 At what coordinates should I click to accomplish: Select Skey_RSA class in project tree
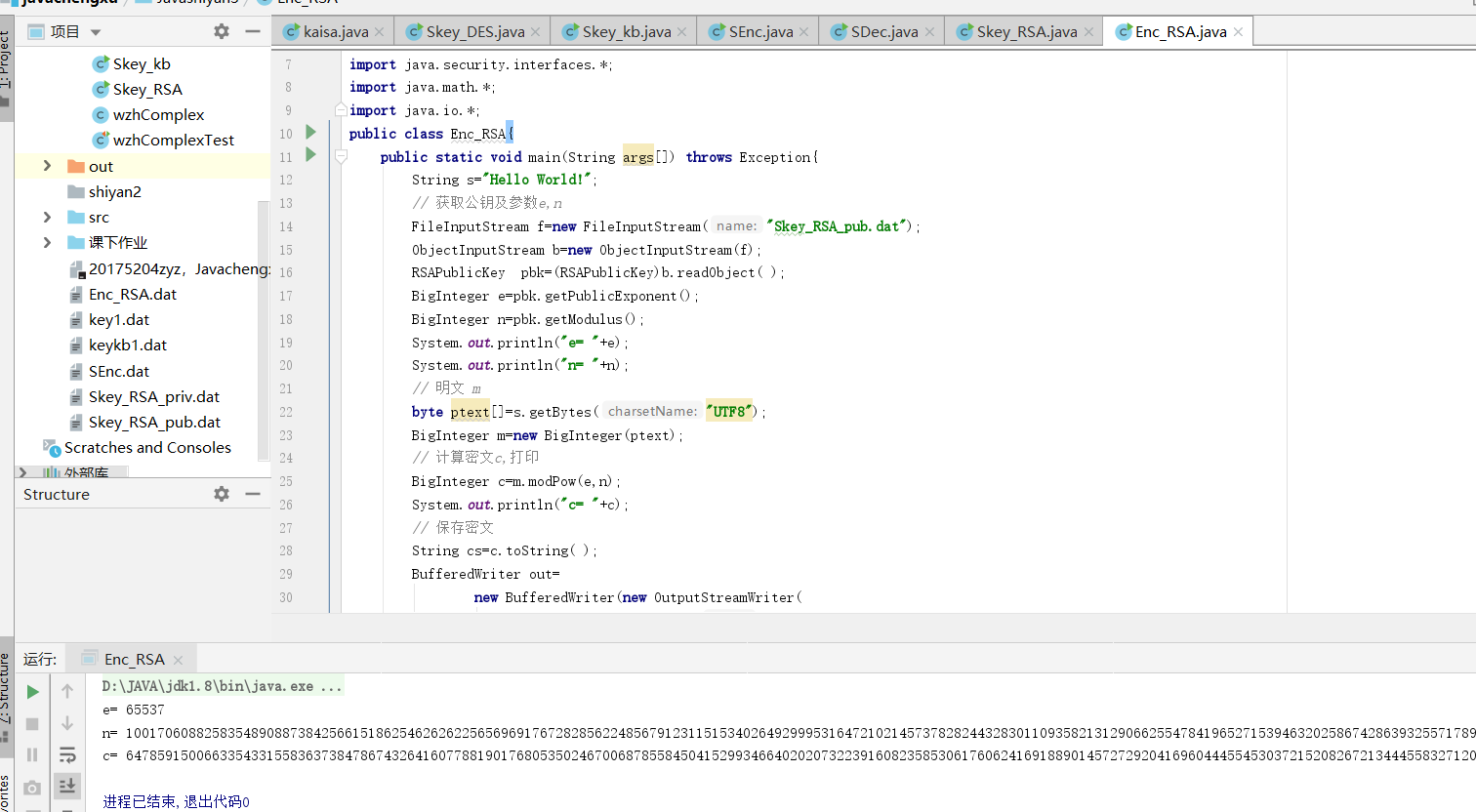(x=147, y=89)
